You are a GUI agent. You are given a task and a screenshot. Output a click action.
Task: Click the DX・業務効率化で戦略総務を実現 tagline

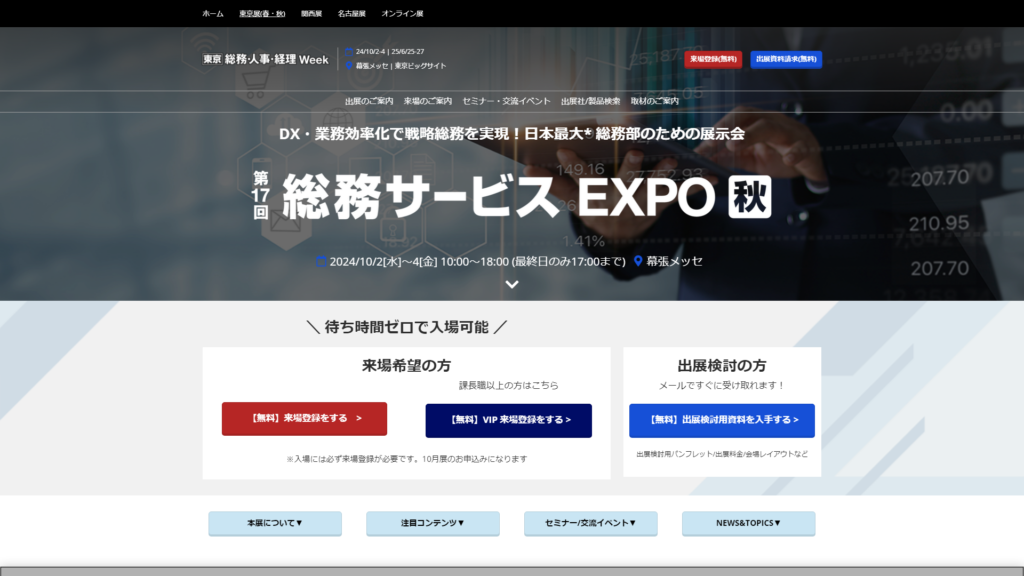(x=512, y=134)
